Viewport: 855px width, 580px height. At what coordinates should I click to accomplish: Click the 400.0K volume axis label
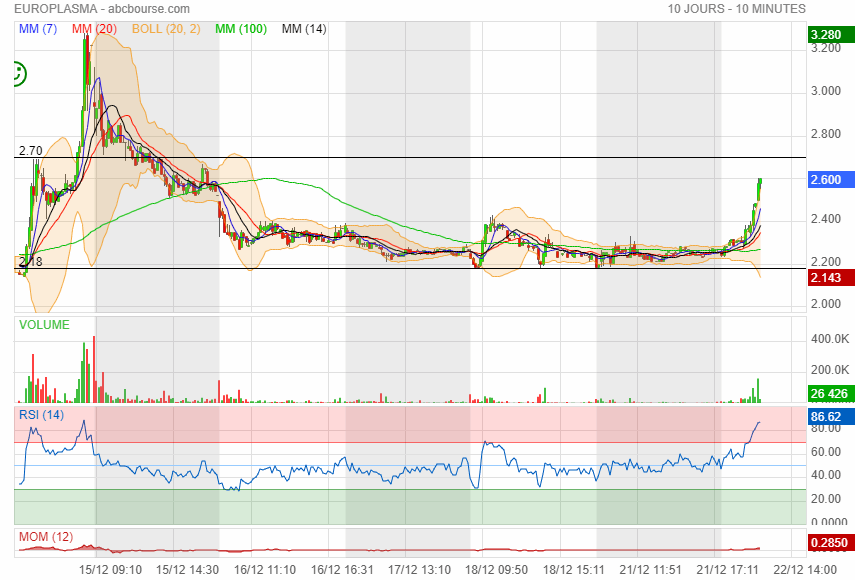pos(830,339)
